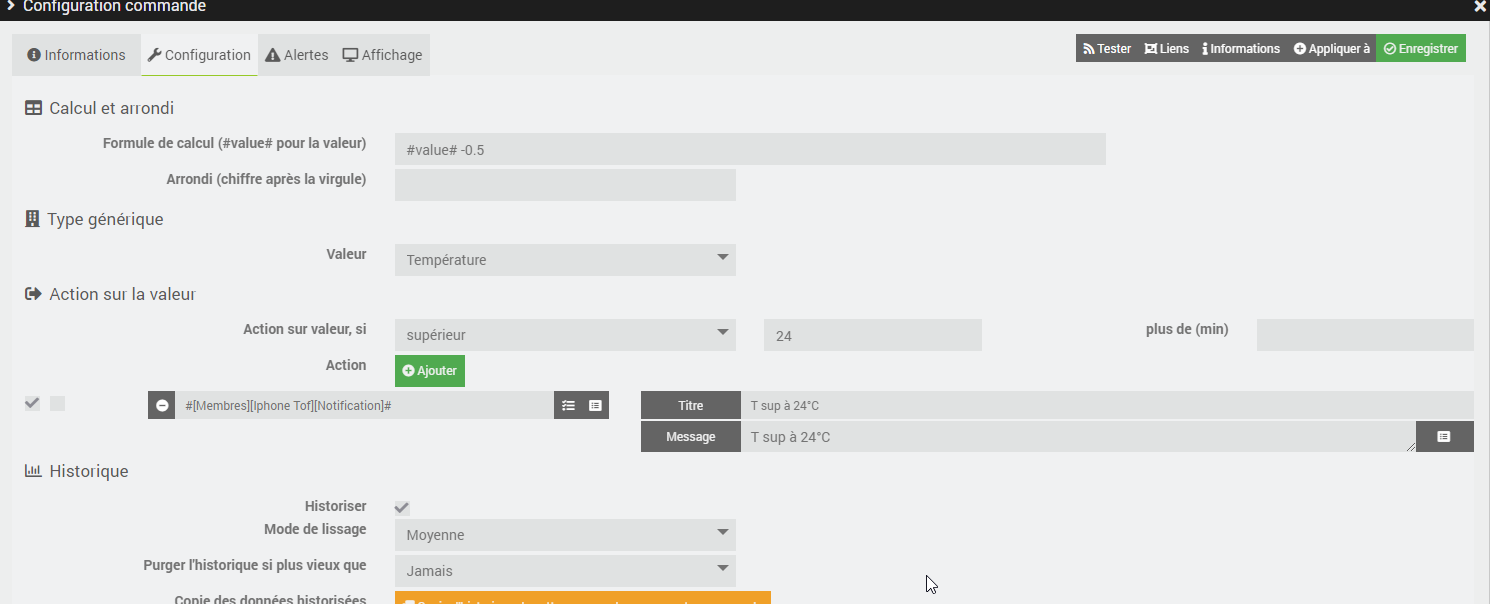This screenshot has width=1490, height=604.
Task: Click the Tester button
Action: 1107,48
